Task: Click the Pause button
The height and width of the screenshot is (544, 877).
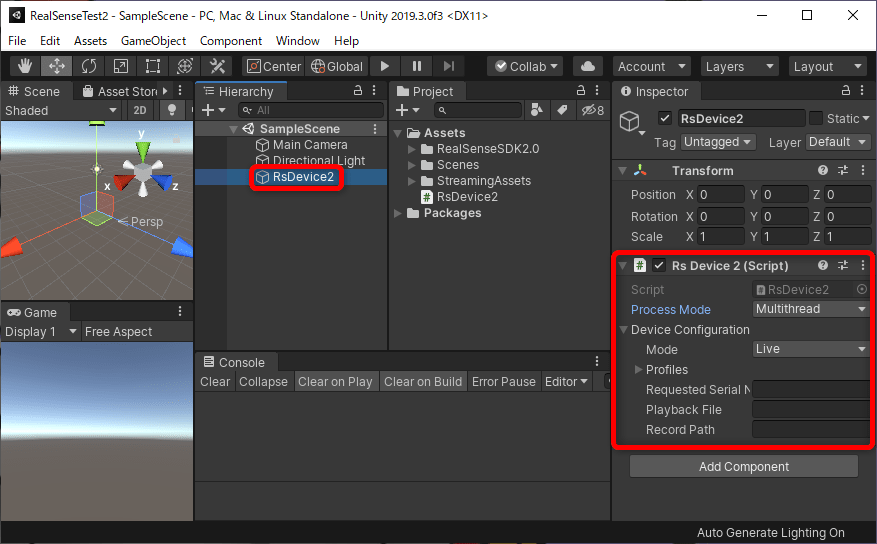Action: coord(417,67)
